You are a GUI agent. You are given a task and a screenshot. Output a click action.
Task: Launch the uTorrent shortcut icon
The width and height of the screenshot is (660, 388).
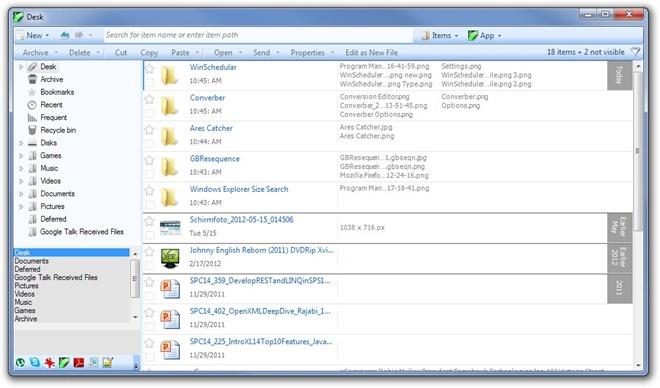click(20, 362)
